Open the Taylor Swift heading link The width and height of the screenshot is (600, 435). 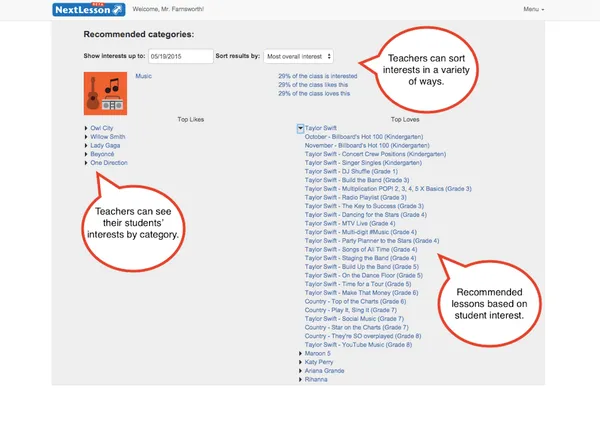321,128
